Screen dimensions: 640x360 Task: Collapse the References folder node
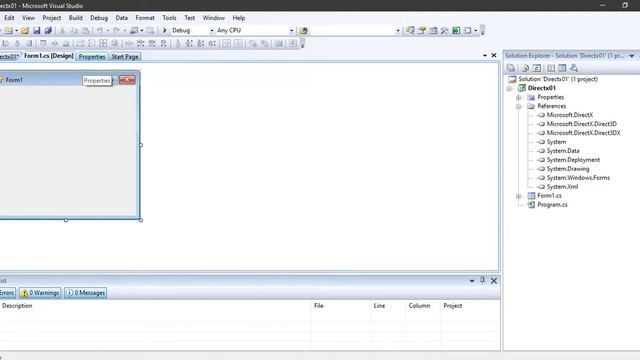(x=518, y=106)
